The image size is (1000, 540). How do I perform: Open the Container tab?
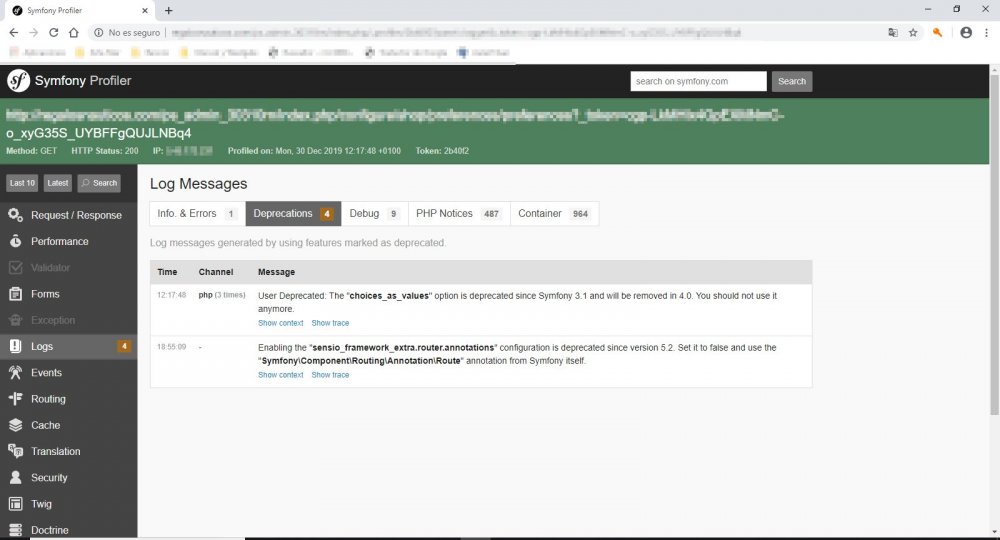click(x=554, y=214)
